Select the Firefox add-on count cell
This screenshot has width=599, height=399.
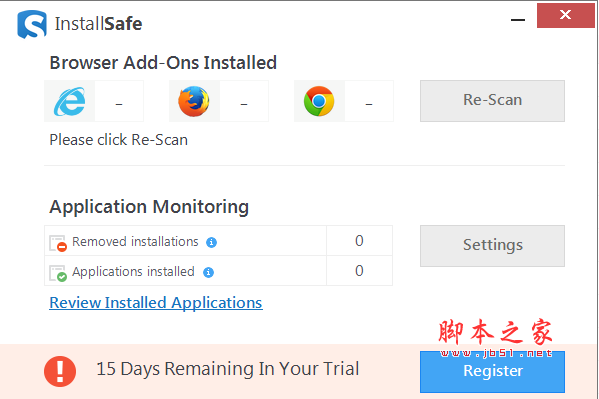(x=244, y=101)
